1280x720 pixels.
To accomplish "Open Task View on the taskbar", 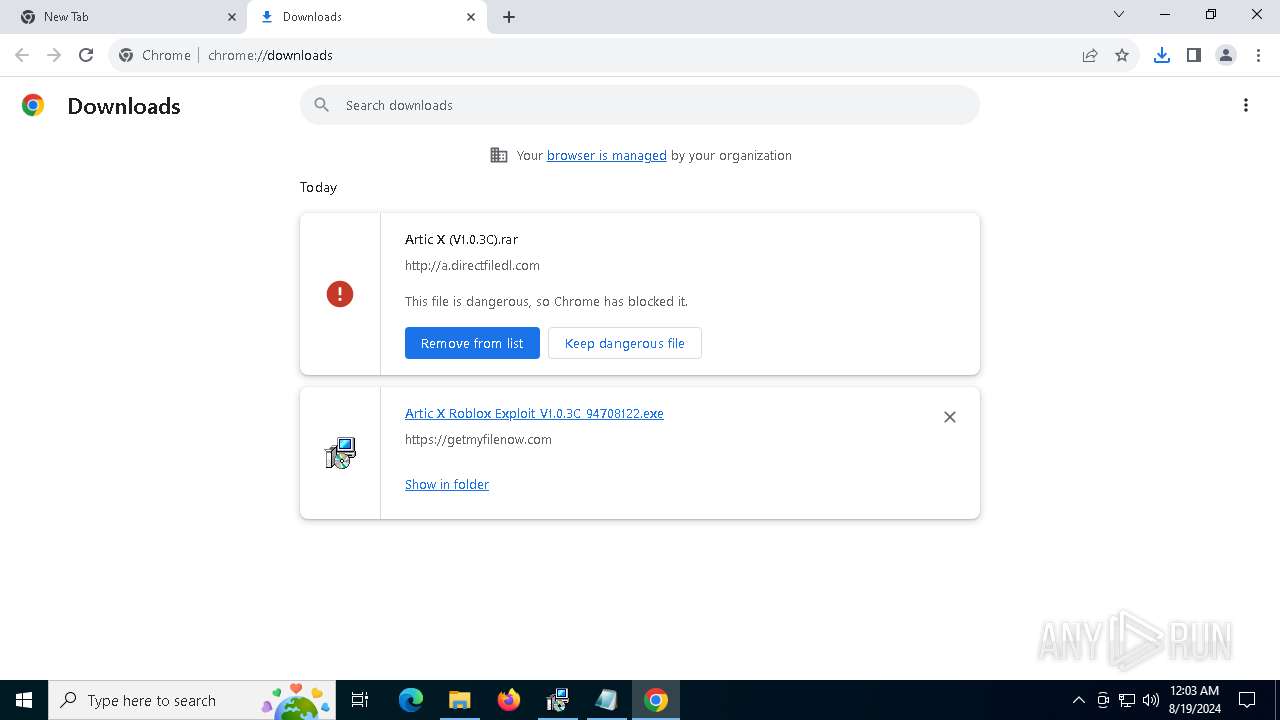I will (360, 700).
